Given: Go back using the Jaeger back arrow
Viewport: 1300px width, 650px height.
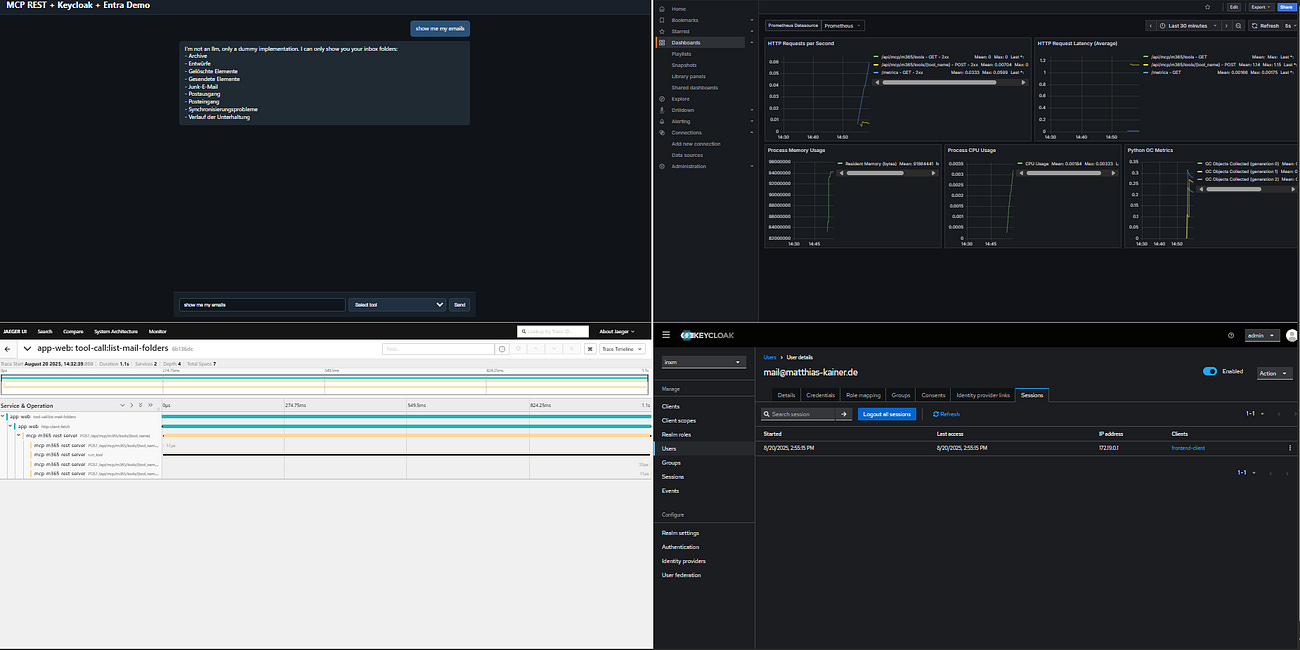Looking at the screenshot, I should coord(8,348).
